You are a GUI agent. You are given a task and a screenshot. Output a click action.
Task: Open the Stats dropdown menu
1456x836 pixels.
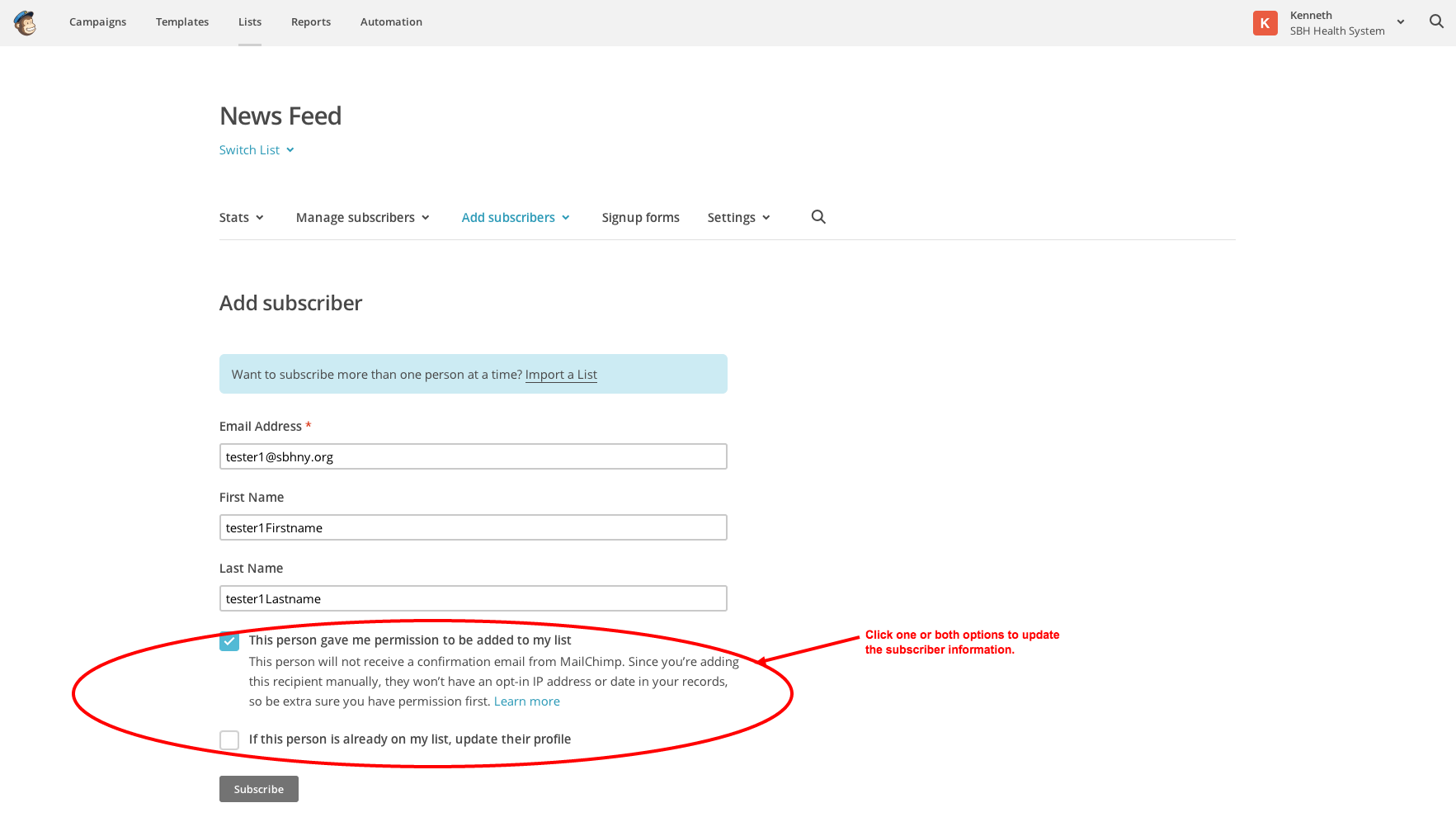(241, 218)
